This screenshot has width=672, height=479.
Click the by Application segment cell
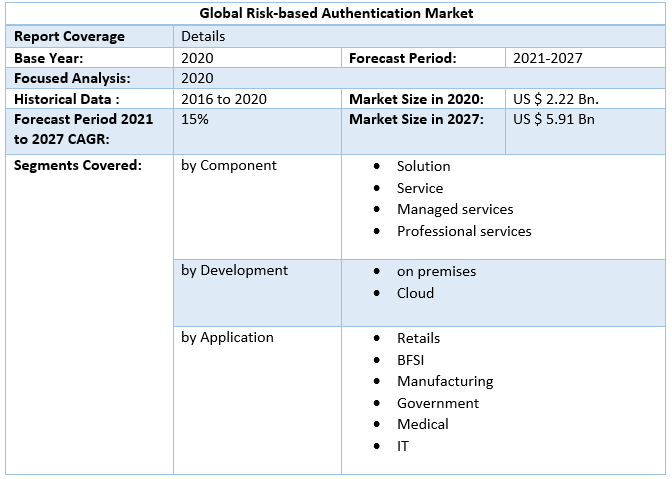click(227, 337)
